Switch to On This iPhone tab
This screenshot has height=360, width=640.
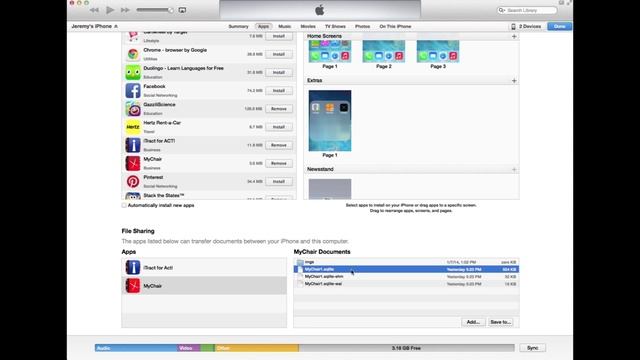pos(395,27)
